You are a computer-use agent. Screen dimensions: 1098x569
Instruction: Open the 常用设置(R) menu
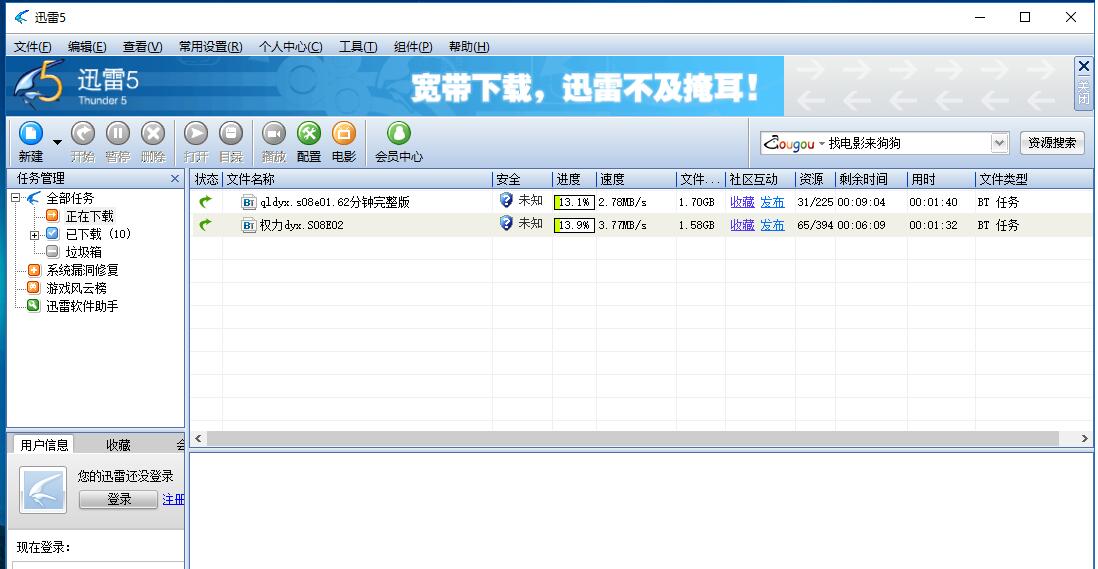[210, 47]
